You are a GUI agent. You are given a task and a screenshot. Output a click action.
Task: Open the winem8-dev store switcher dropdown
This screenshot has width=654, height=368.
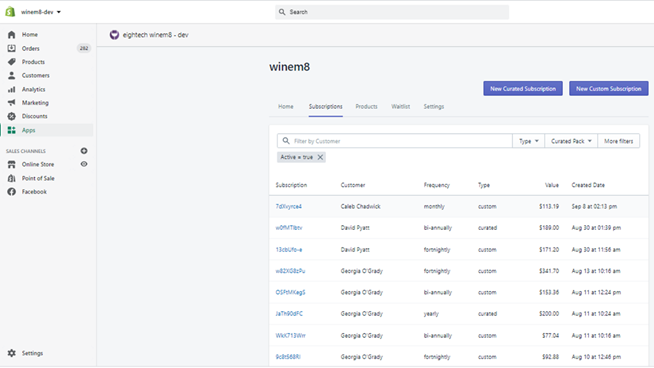point(41,12)
